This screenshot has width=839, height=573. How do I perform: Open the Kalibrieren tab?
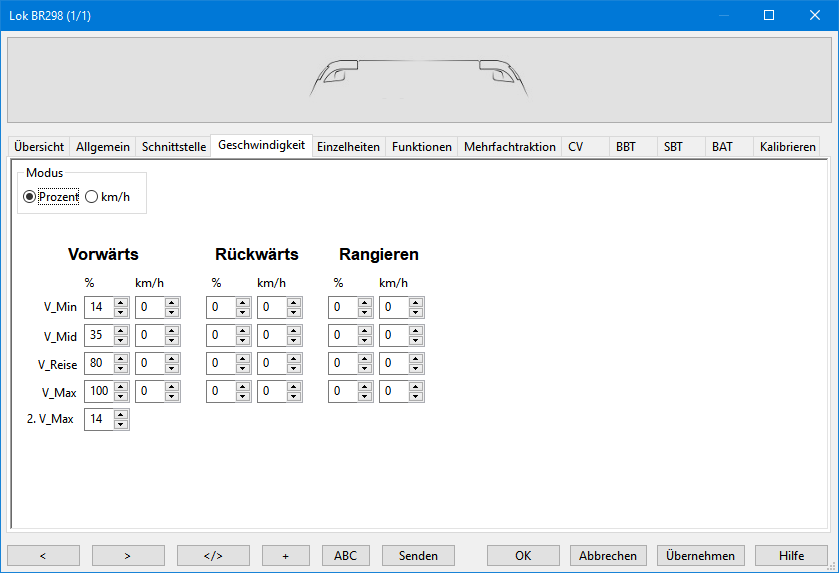click(787, 146)
